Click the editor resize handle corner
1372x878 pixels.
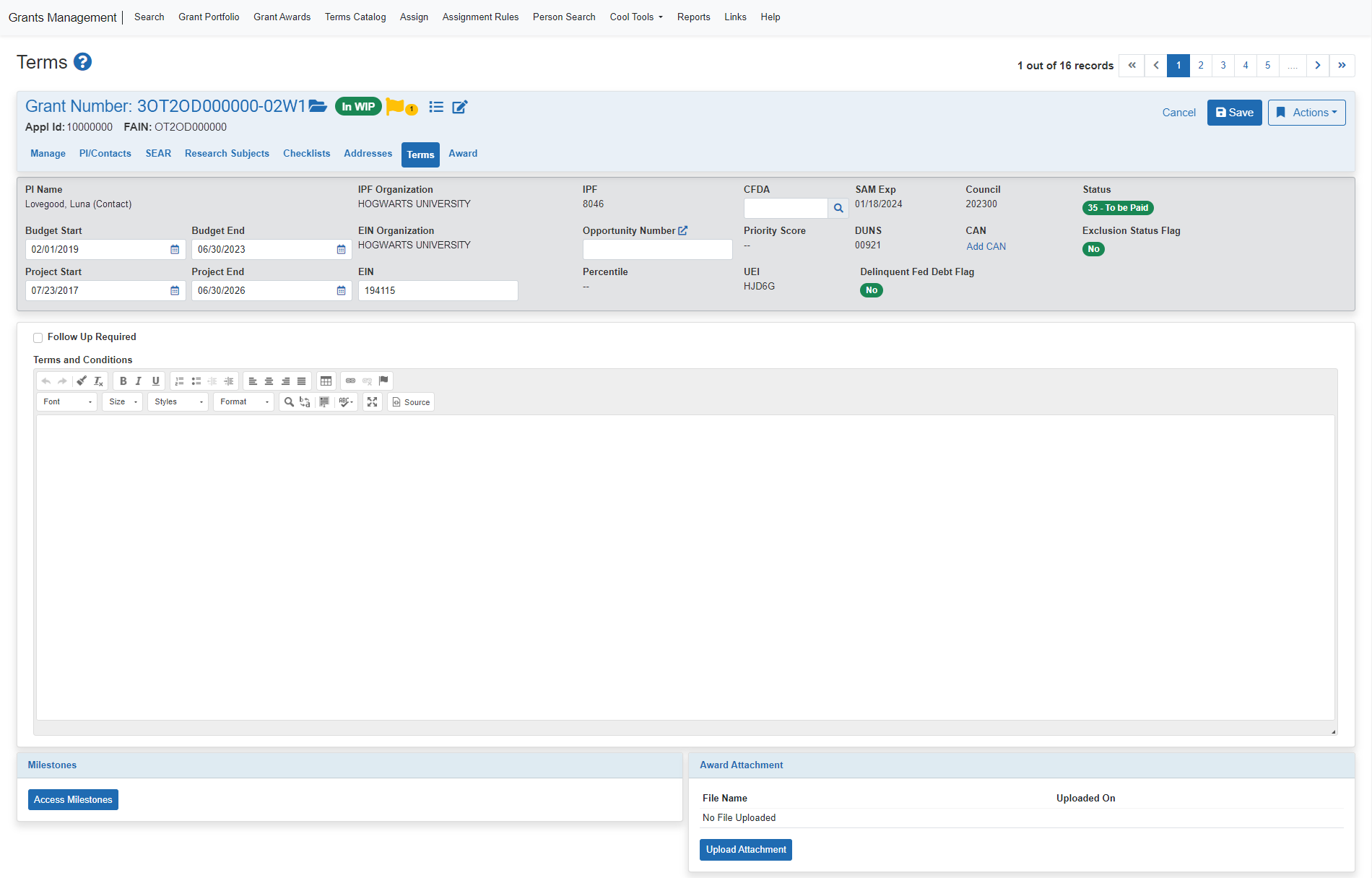coord(1333,731)
